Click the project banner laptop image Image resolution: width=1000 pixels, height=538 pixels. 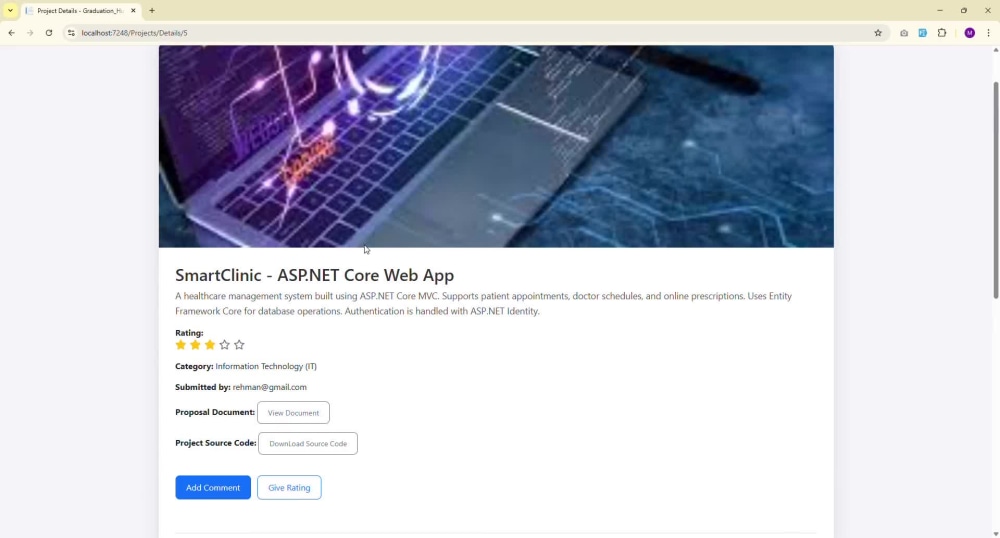tap(496, 146)
